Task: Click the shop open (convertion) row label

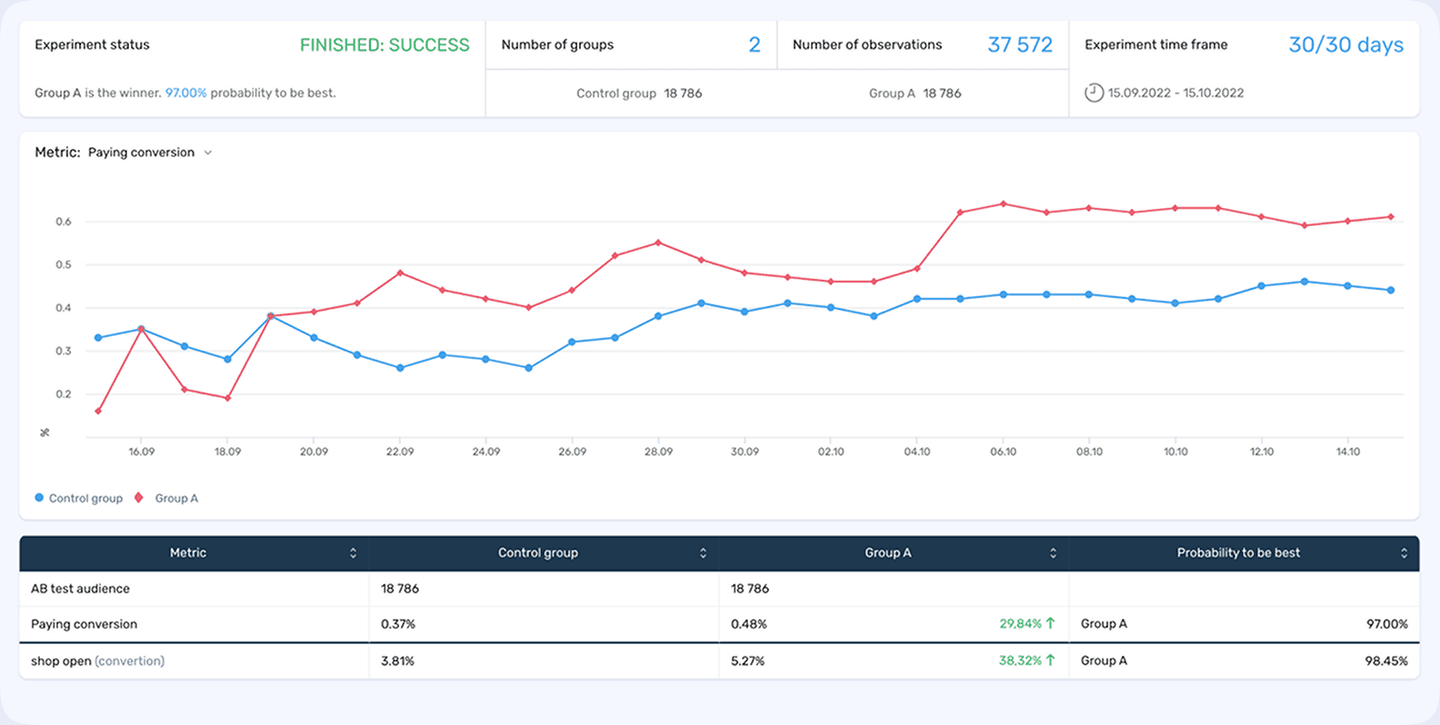Action: coord(98,661)
